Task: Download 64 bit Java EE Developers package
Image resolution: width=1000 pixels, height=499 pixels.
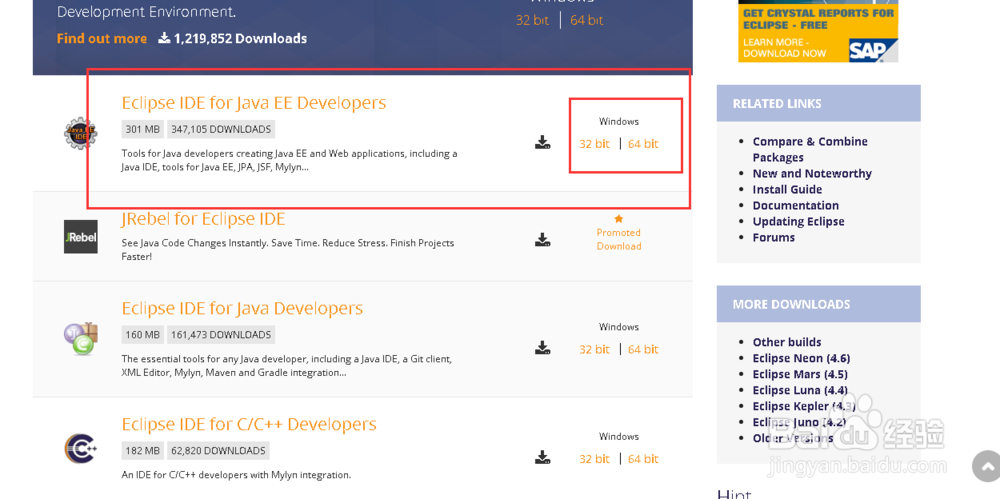Action: click(643, 144)
